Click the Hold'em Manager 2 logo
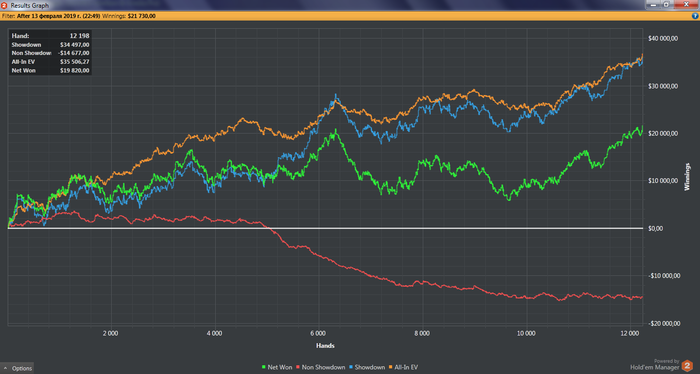This screenshot has width=700, height=374. point(688,366)
